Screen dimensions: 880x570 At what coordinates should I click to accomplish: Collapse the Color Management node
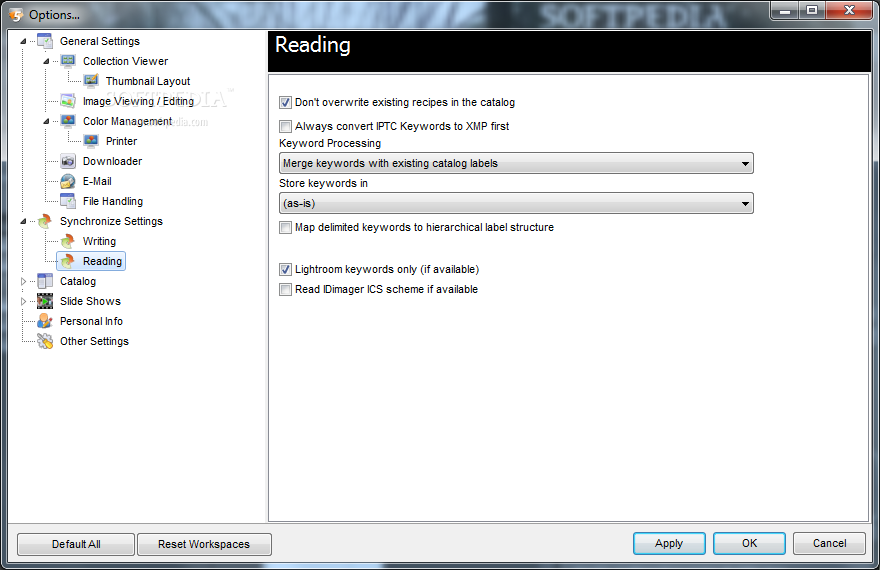pos(46,121)
